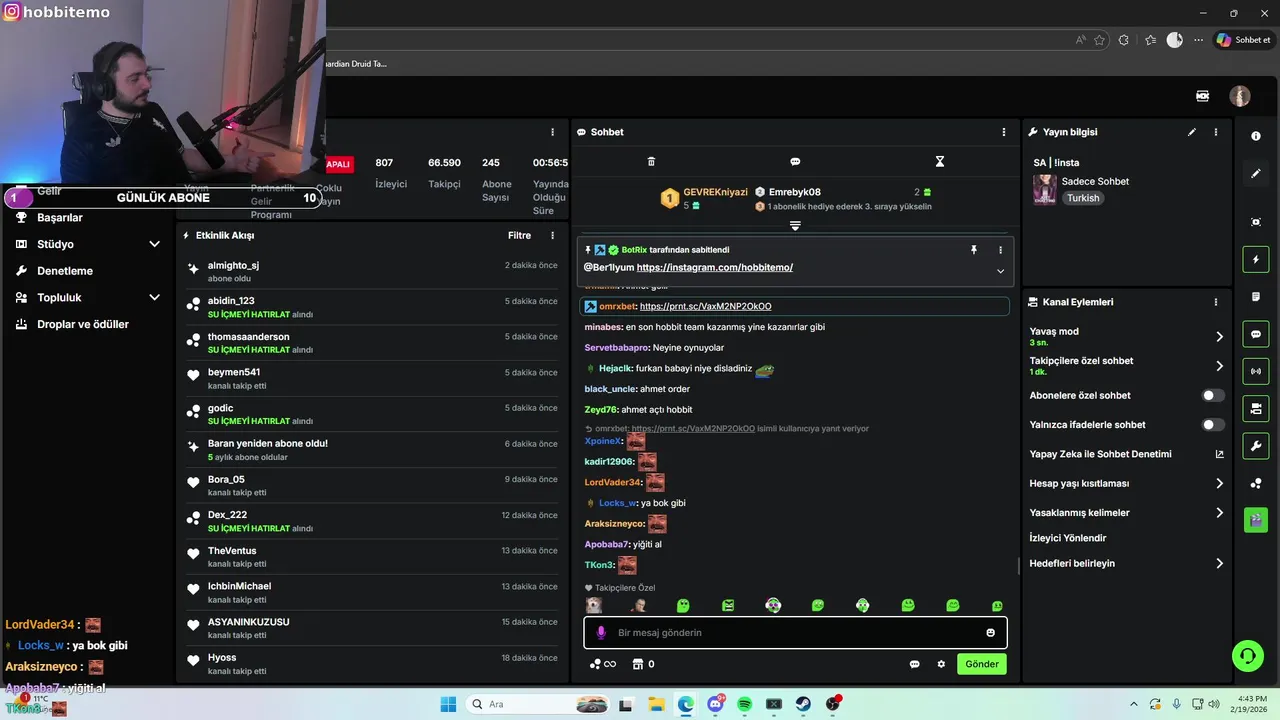Click the trash icon in the Sohbet panel
The height and width of the screenshot is (720, 1280).
[x=651, y=161]
